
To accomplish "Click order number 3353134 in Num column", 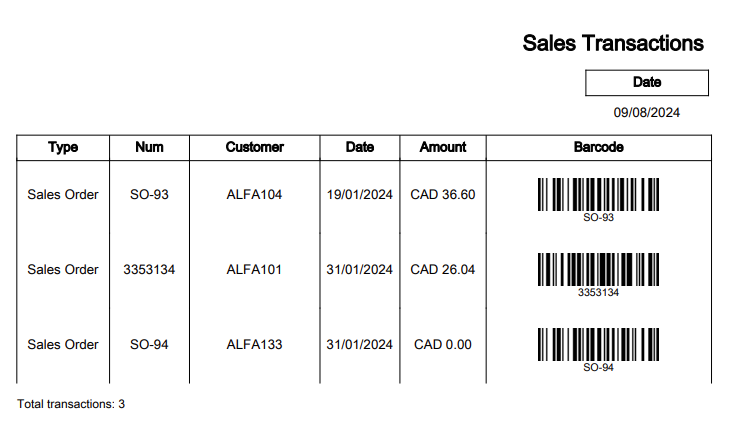I will coord(149,270).
